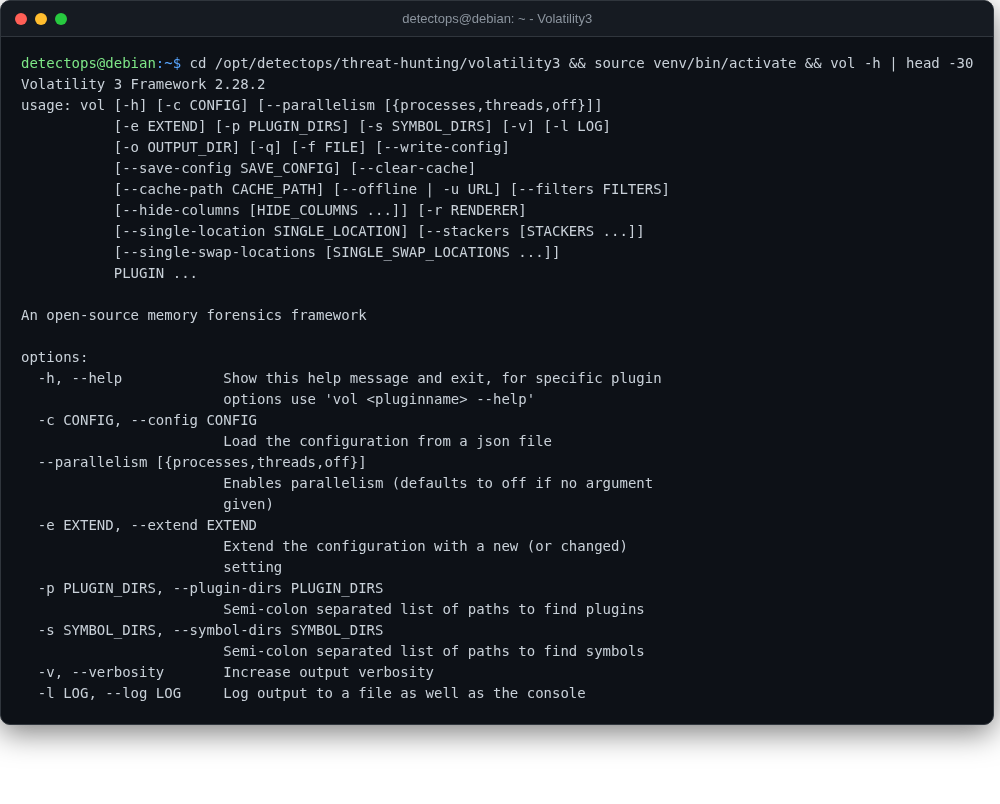Click the red close window button

[21, 19]
